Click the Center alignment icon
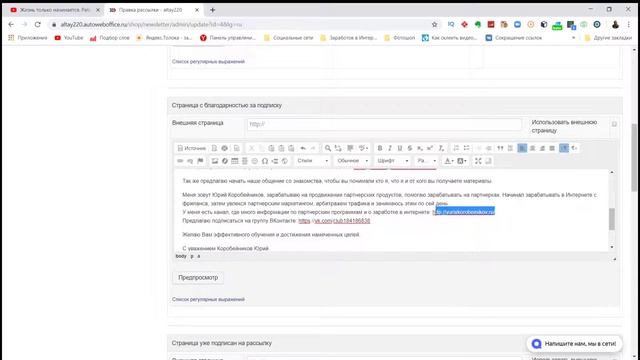 coord(532,148)
